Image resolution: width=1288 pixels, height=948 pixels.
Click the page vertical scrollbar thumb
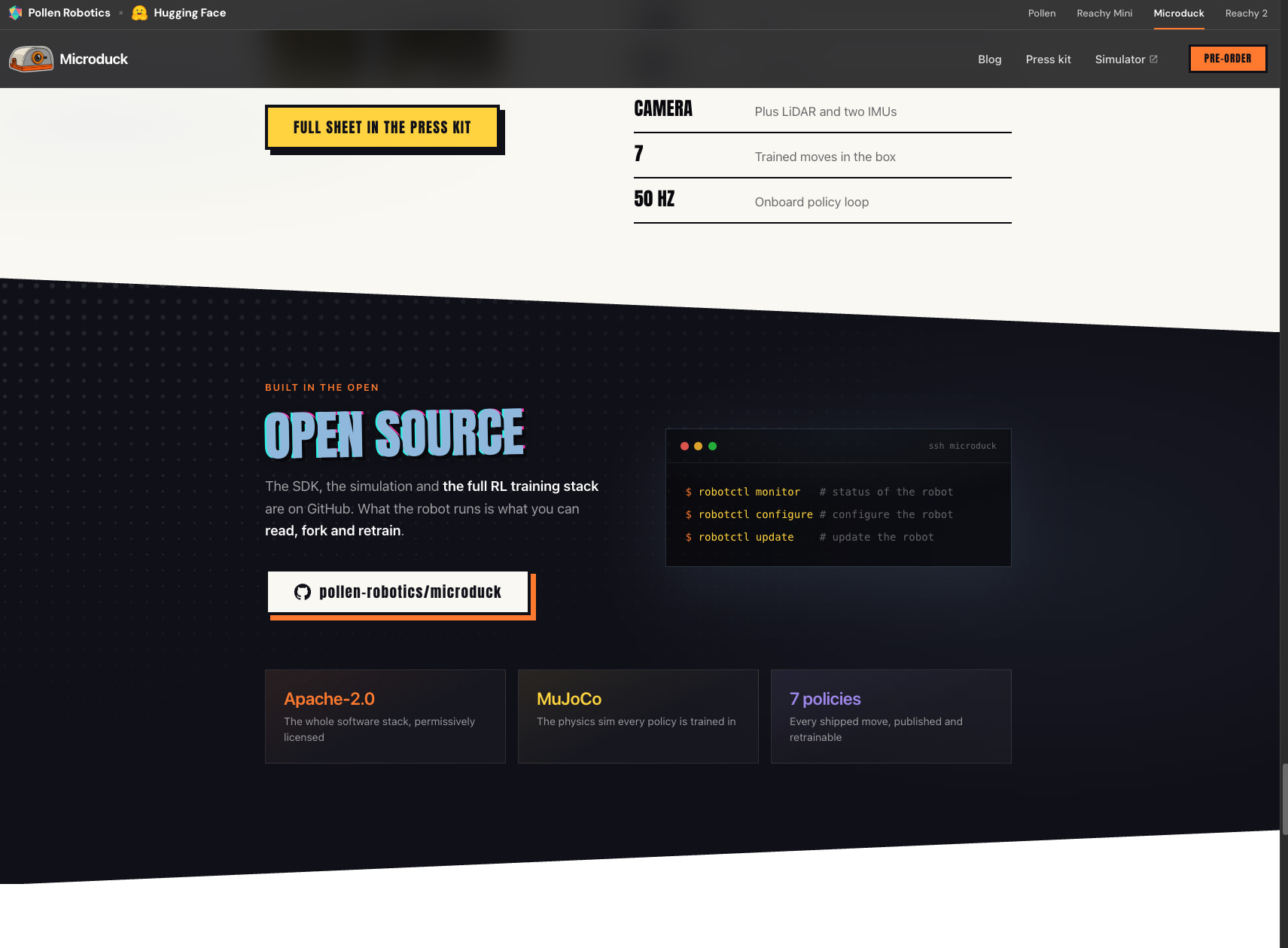(x=1283, y=798)
